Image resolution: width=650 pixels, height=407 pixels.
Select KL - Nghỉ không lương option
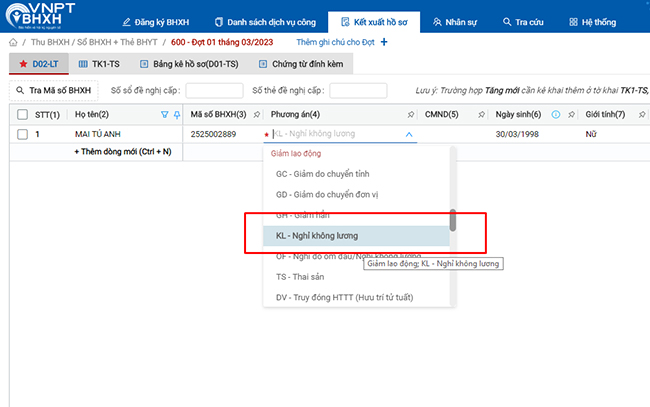[357, 236]
